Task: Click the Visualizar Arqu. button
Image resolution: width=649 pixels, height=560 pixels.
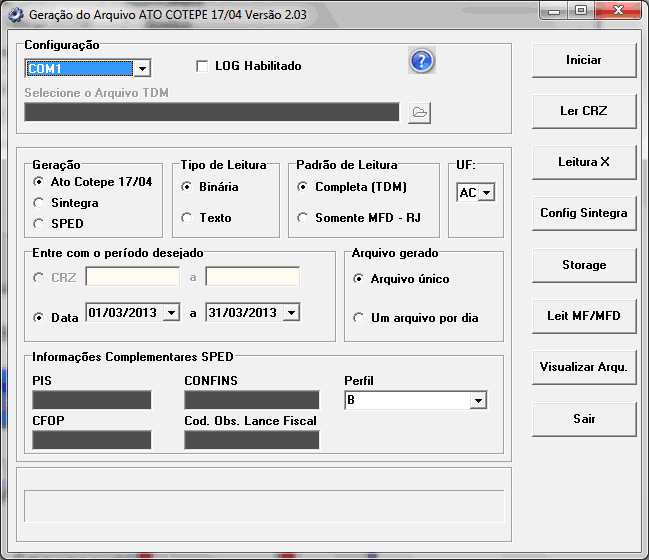Action: click(x=583, y=367)
